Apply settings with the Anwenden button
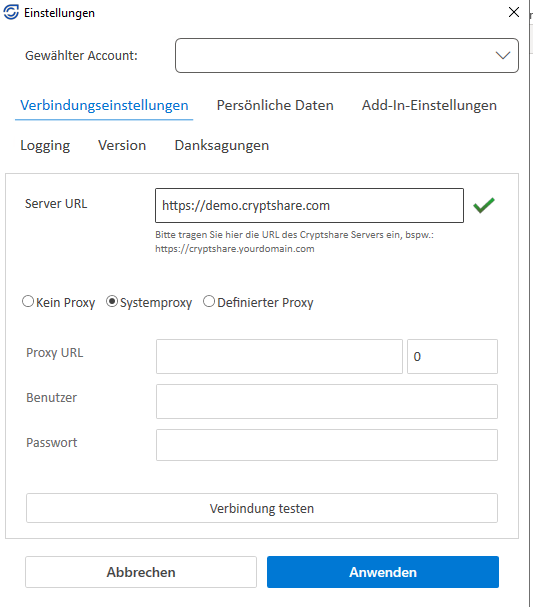Image resolution: width=533 pixels, height=607 pixels. [x=383, y=572]
